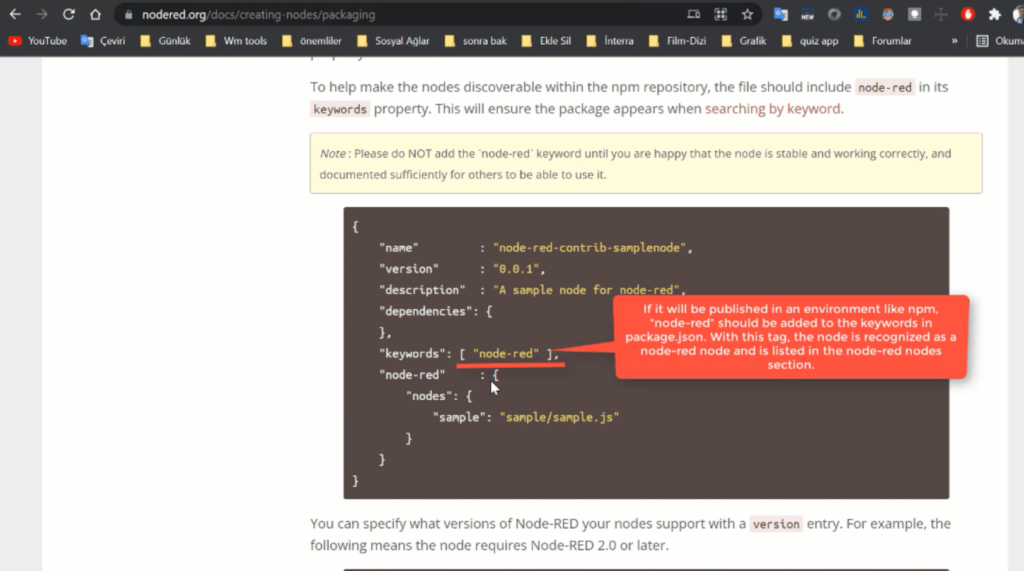Focus the address bar URL
Viewport: 1024px width, 571px height.
point(259,14)
